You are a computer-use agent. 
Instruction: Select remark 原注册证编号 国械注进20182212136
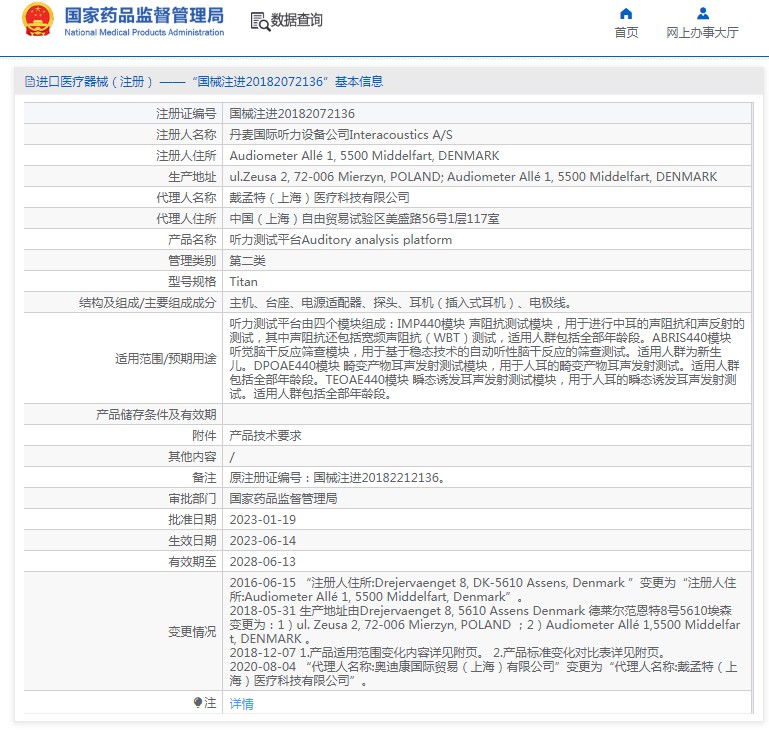338,478
